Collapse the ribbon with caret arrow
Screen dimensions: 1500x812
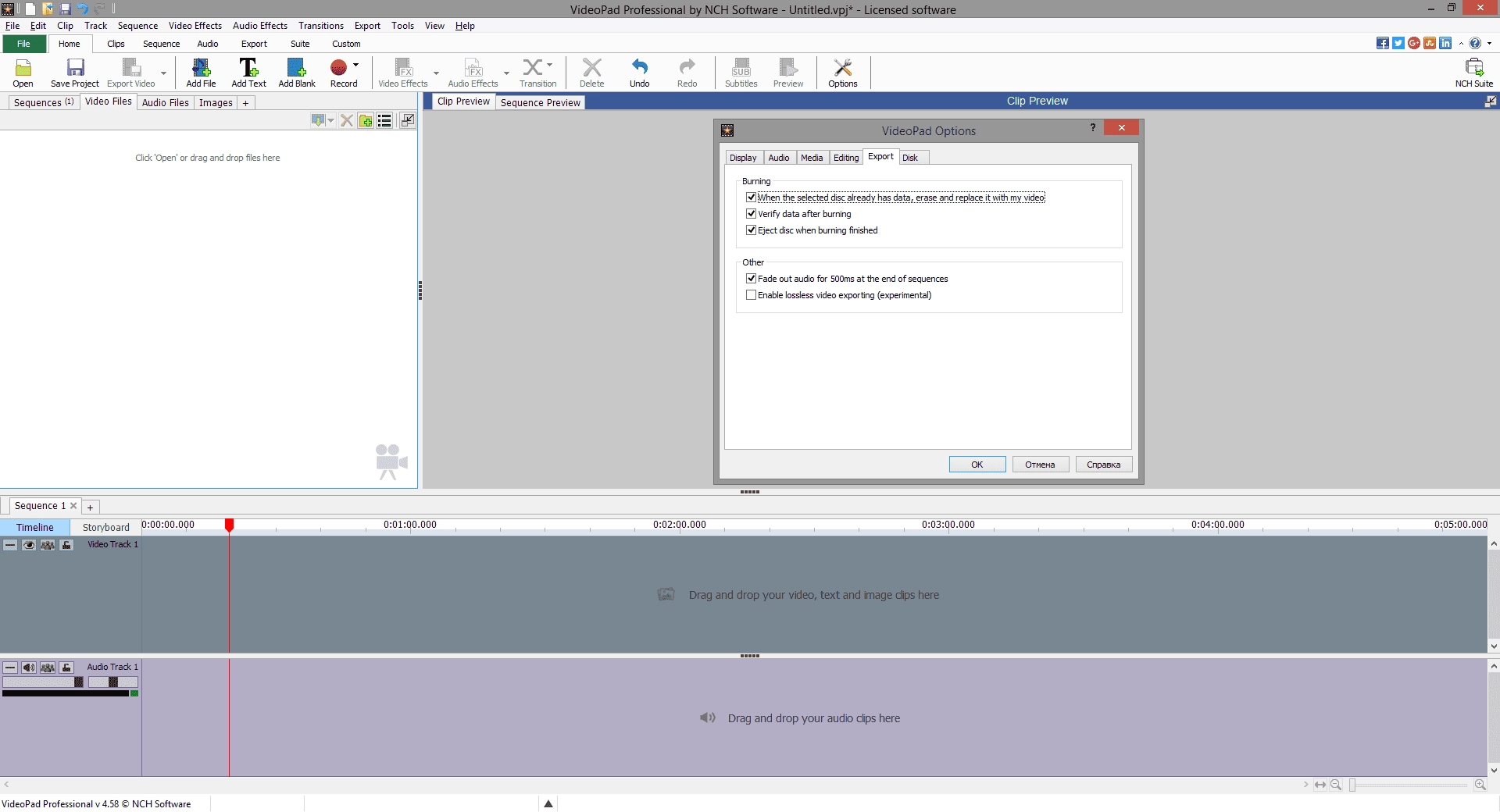pos(1461,43)
